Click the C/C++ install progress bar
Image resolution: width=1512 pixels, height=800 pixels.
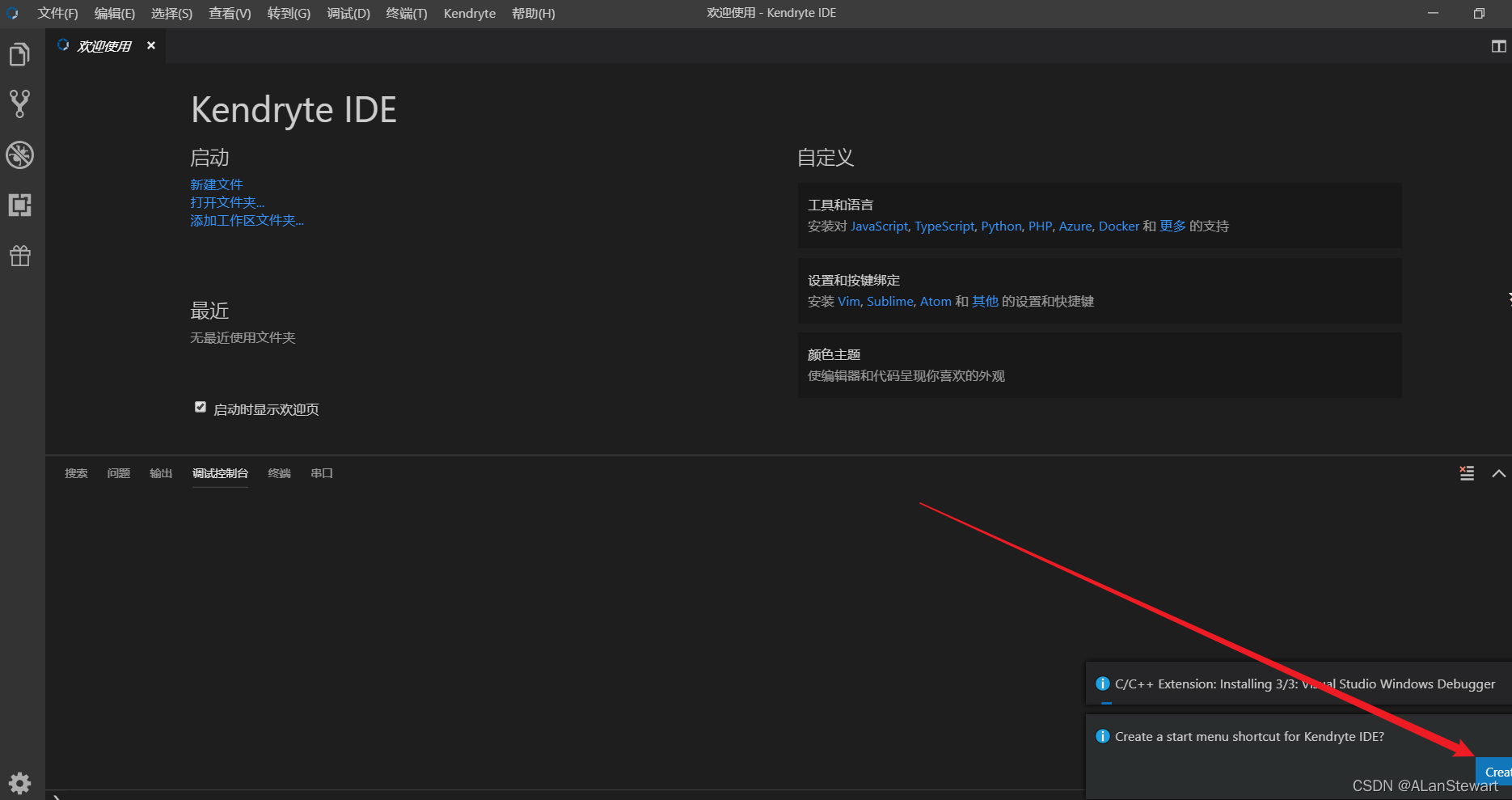coord(1107,704)
